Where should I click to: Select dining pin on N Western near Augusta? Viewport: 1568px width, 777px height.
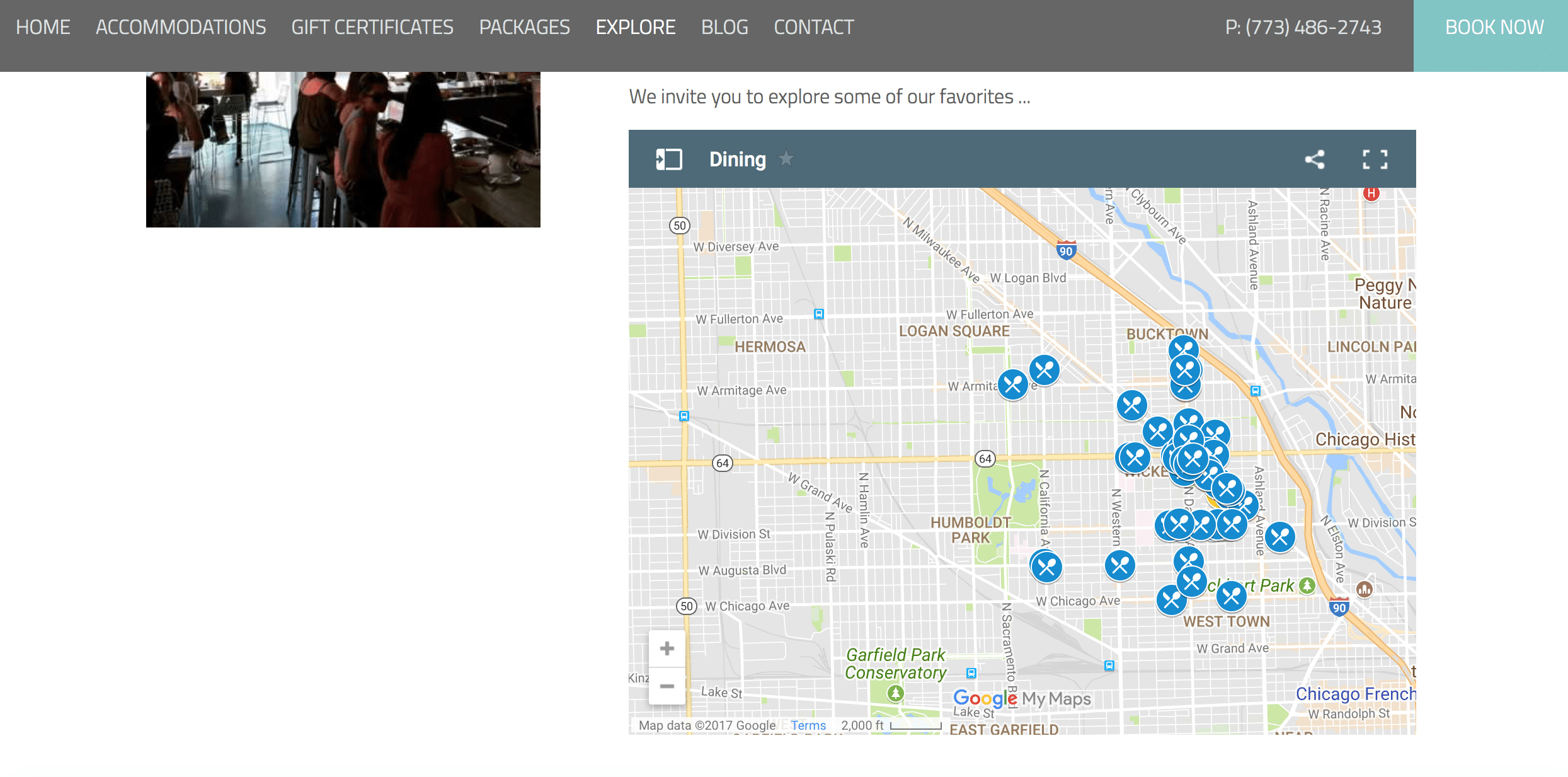1120,565
